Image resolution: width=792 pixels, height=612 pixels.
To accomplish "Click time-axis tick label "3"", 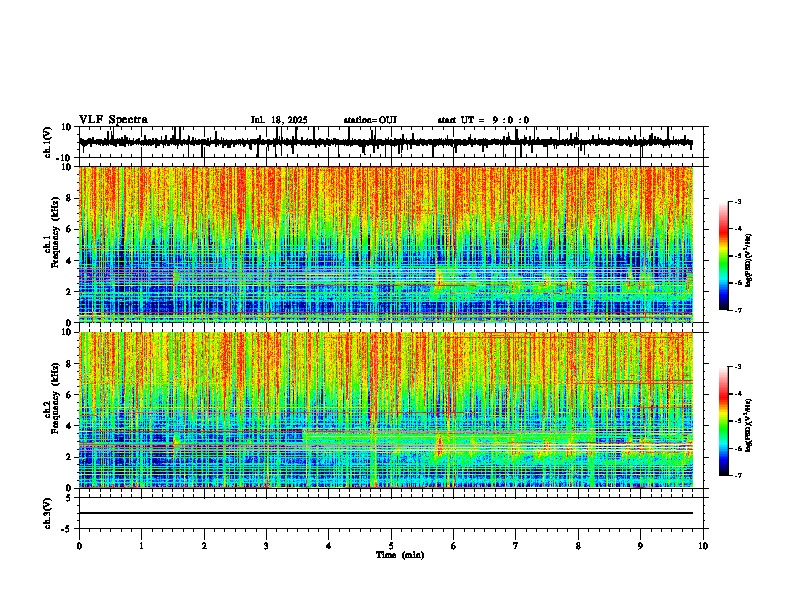I will point(266,546).
